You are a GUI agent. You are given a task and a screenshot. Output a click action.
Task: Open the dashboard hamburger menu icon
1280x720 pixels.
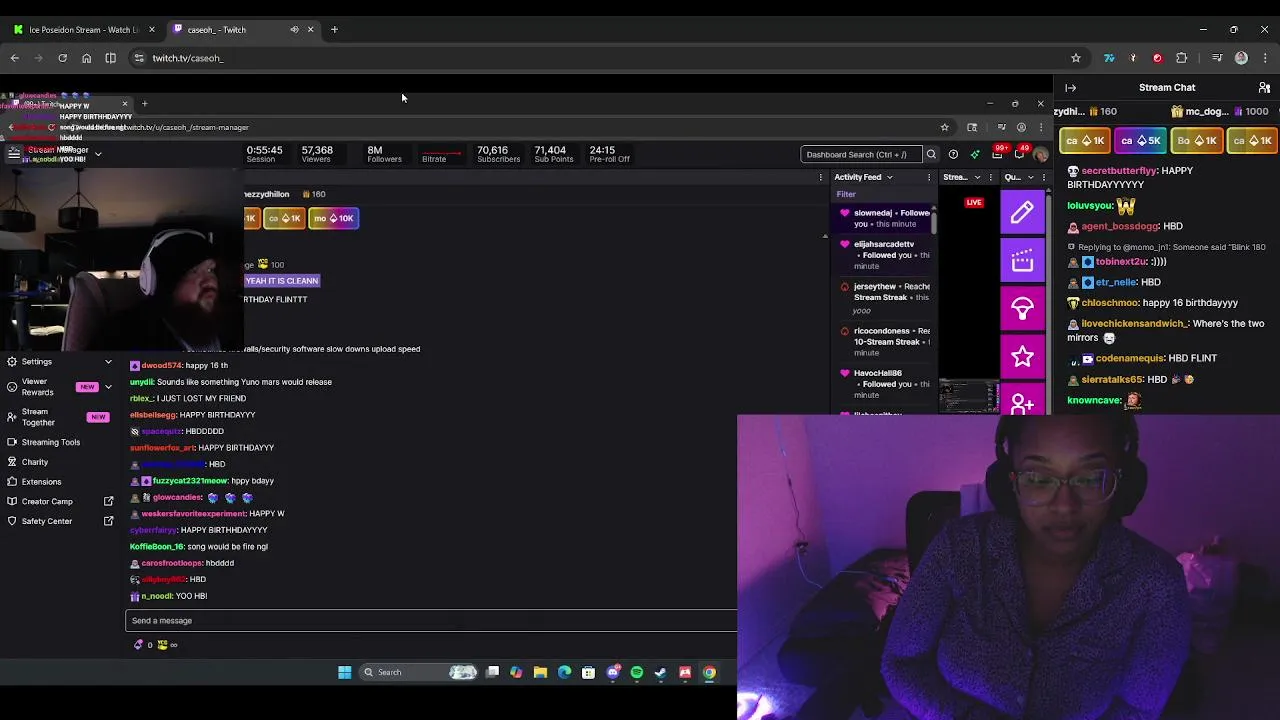pyautogui.click(x=14, y=153)
